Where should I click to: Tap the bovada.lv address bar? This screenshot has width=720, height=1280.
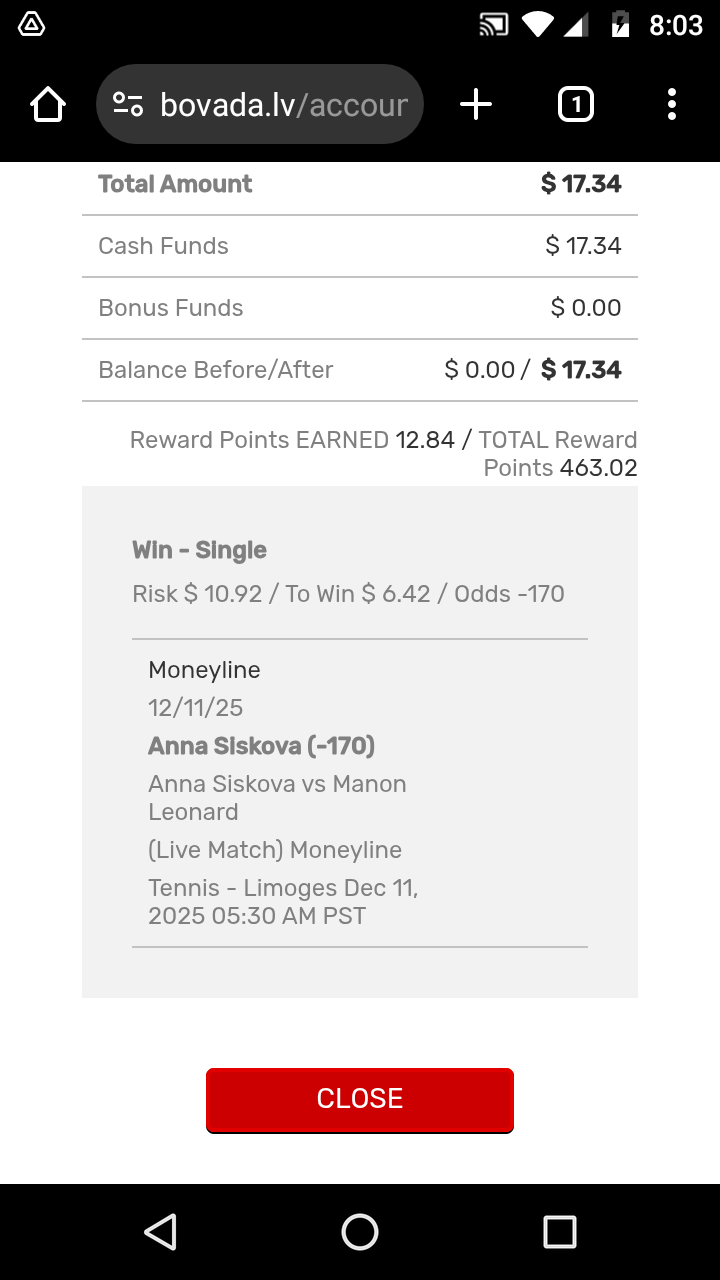pos(283,104)
